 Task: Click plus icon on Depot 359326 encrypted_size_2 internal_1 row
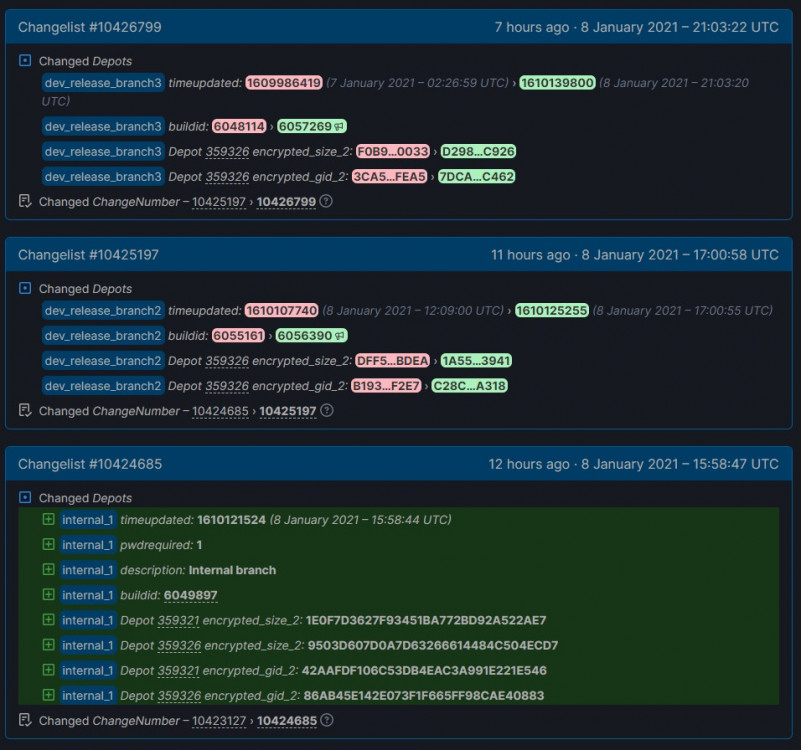pyautogui.click(x=49, y=645)
